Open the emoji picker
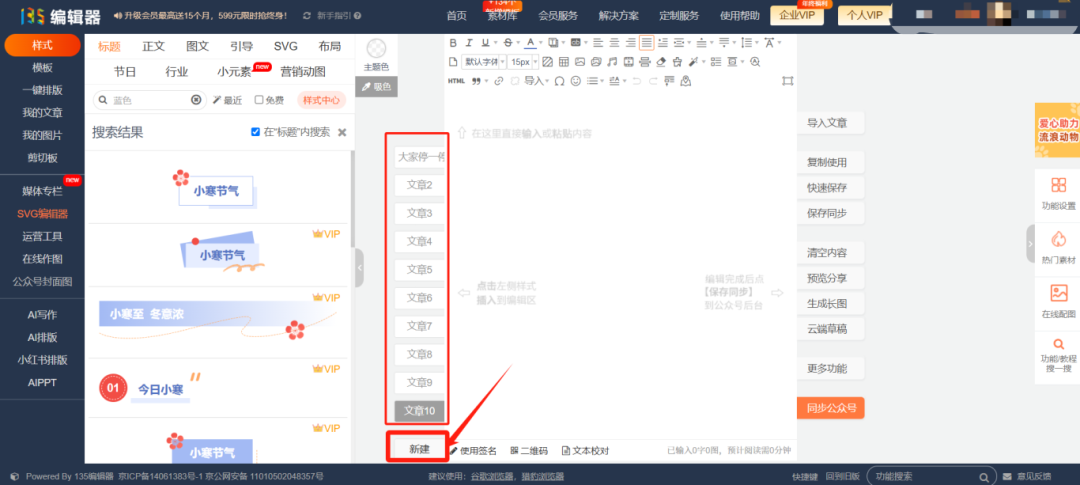 click(x=576, y=81)
